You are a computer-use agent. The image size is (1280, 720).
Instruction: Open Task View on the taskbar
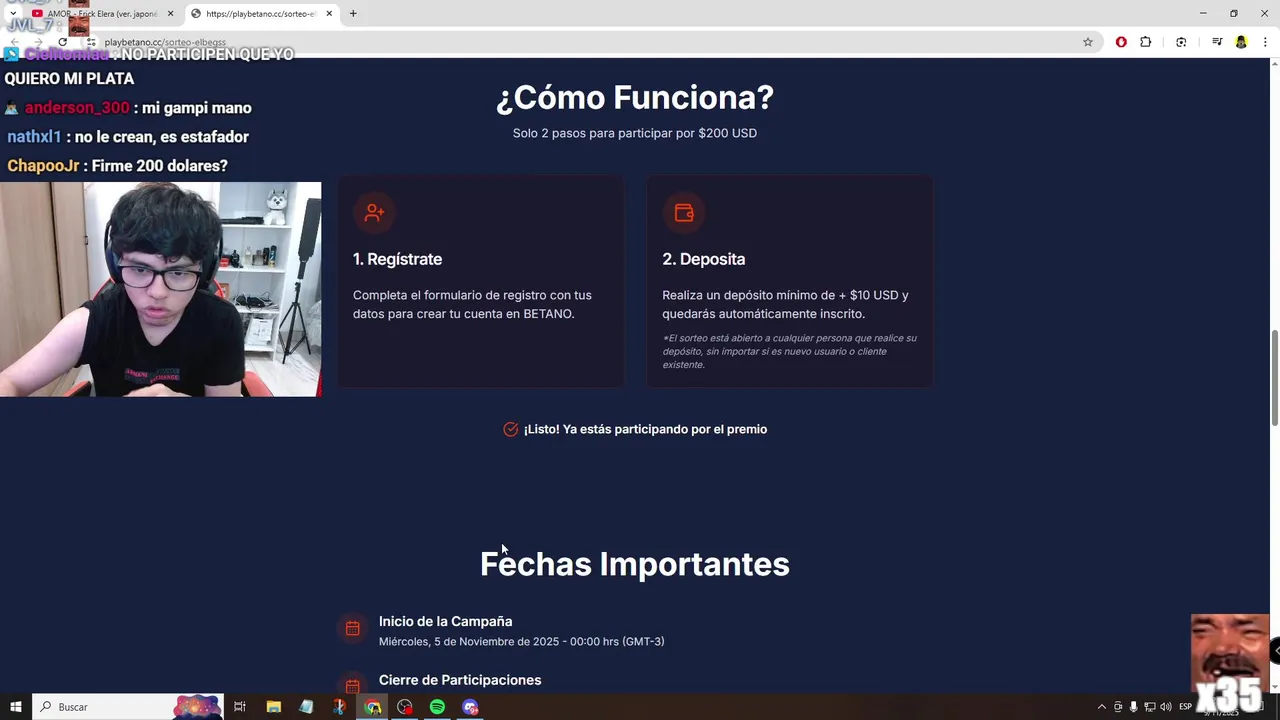(240, 707)
